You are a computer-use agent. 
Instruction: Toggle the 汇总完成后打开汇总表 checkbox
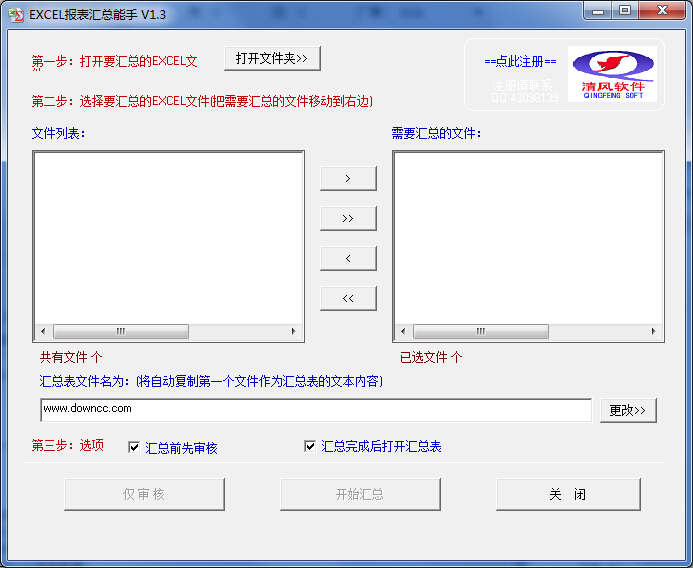(x=310, y=446)
